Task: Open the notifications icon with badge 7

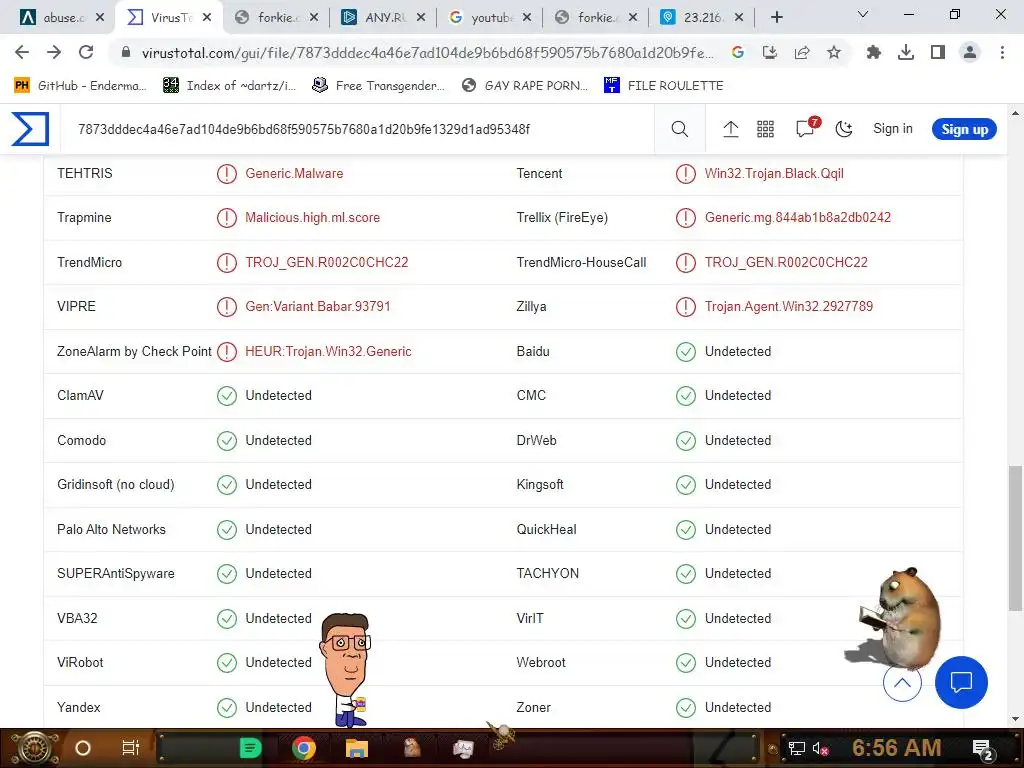Action: (x=806, y=127)
